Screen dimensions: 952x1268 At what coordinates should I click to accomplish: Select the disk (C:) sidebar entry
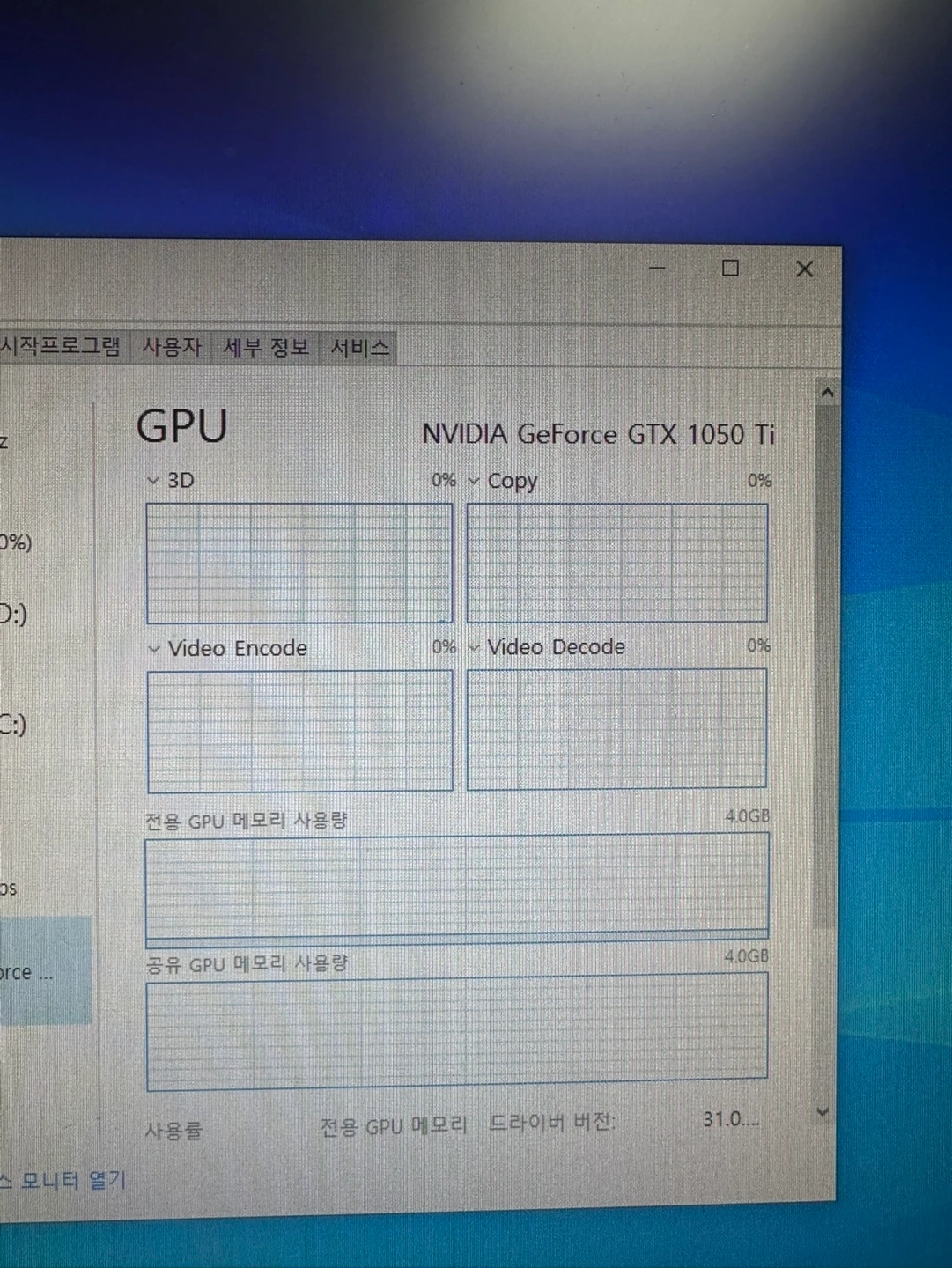(x=13, y=725)
